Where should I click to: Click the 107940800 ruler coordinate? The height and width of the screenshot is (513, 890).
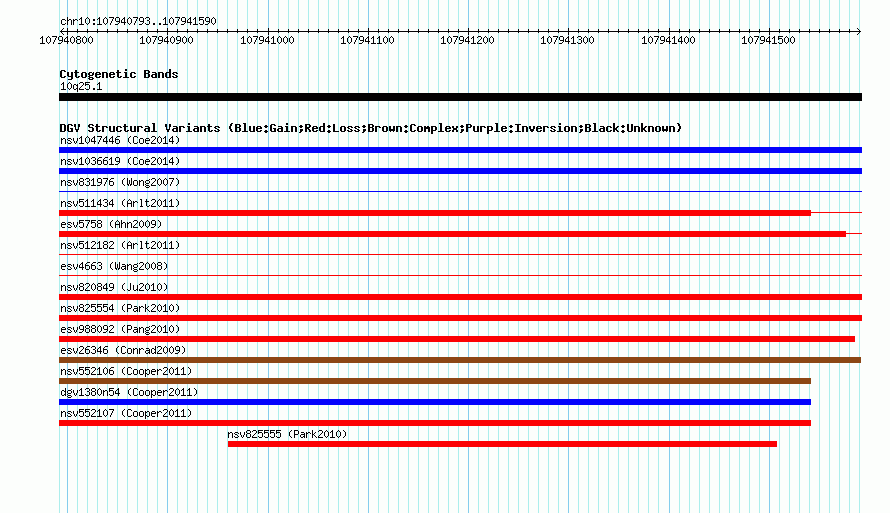[x=66, y=40]
